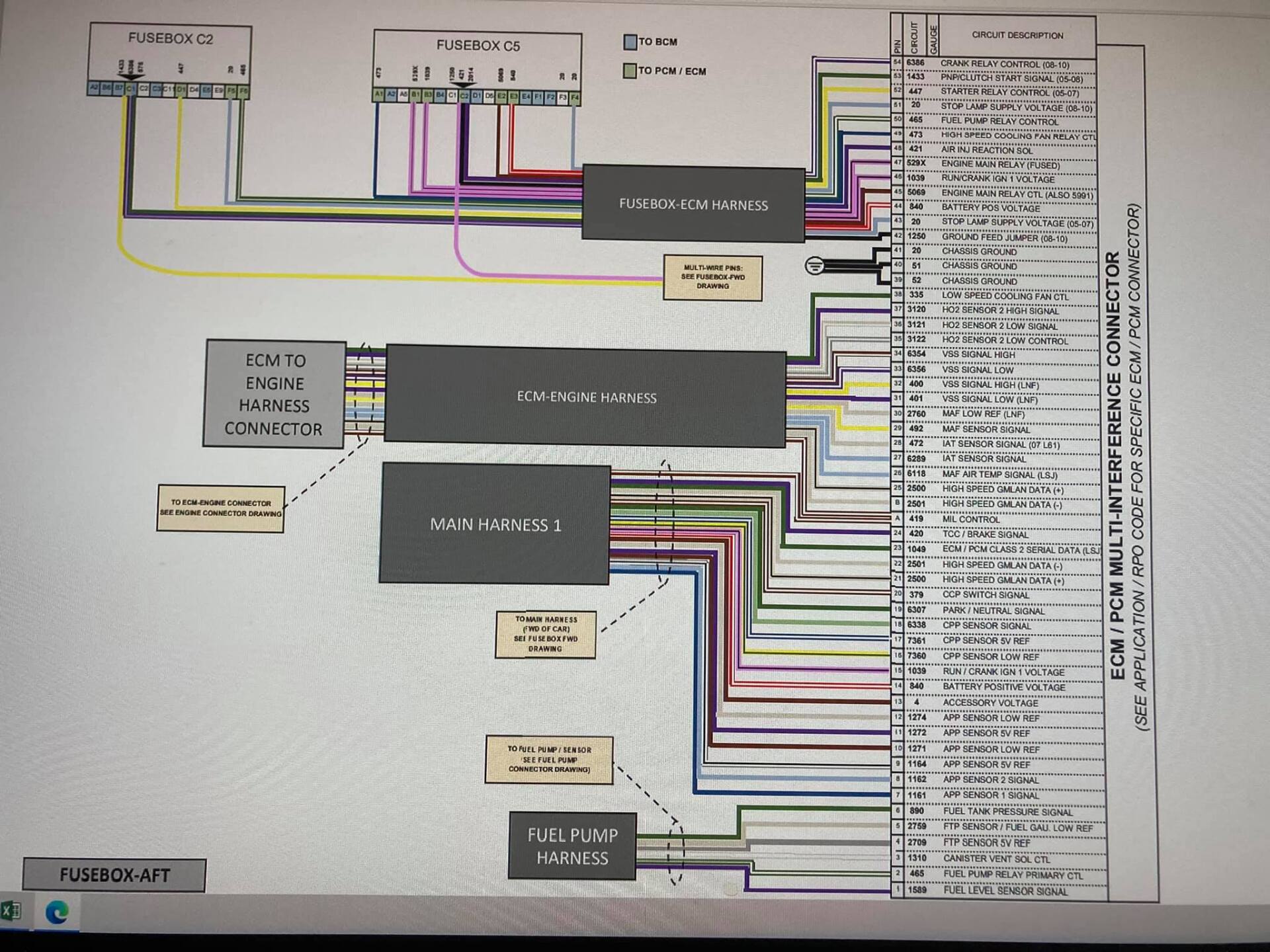This screenshot has width=1270, height=952.
Task: Select the FUSEBOX-ECM HARNESS block
Action: pos(693,204)
